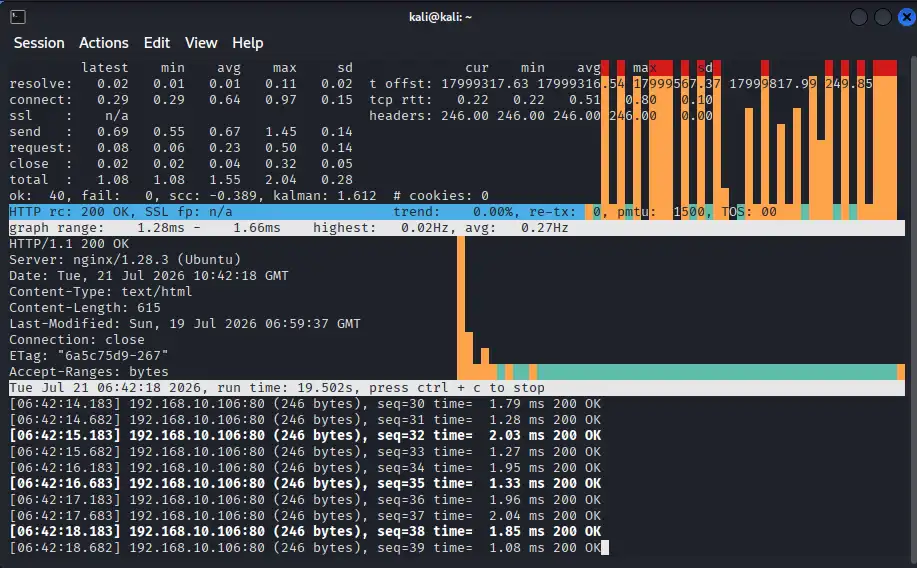
Task: Click the seq=37 ping result row
Action: pos(305,515)
